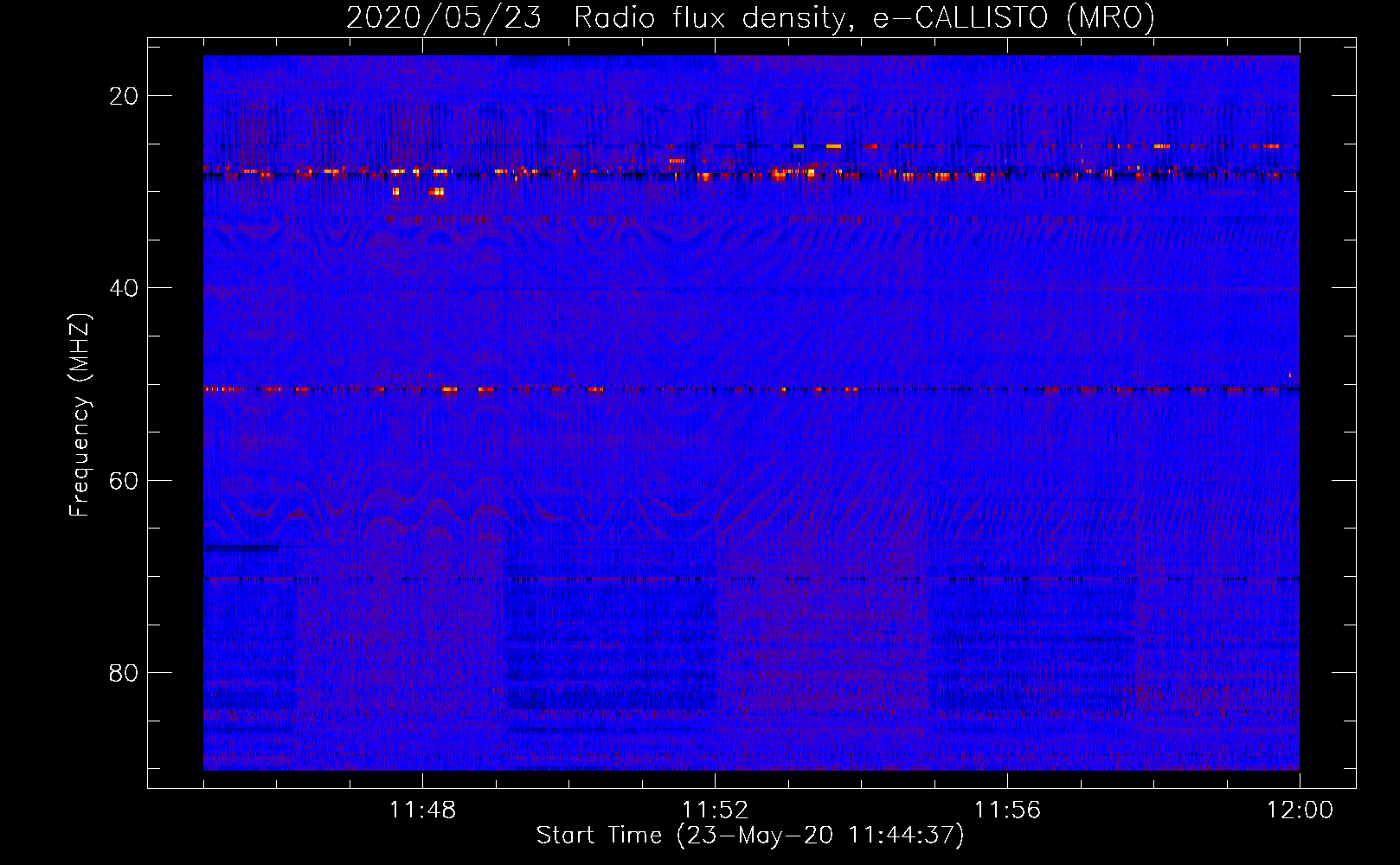This screenshot has width=1400, height=865.
Task: Click the 11:56 time tick label
Action: pos(1007,811)
